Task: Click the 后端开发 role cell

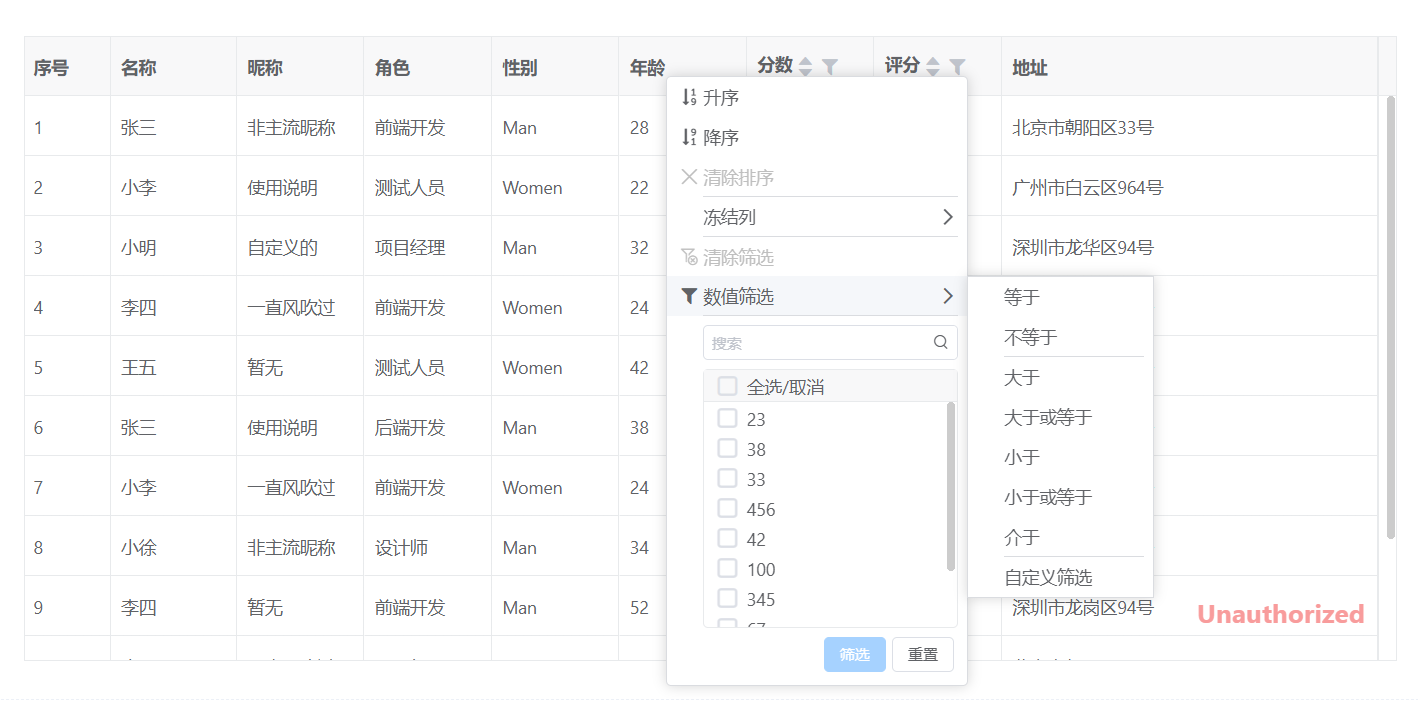Action: (427, 427)
